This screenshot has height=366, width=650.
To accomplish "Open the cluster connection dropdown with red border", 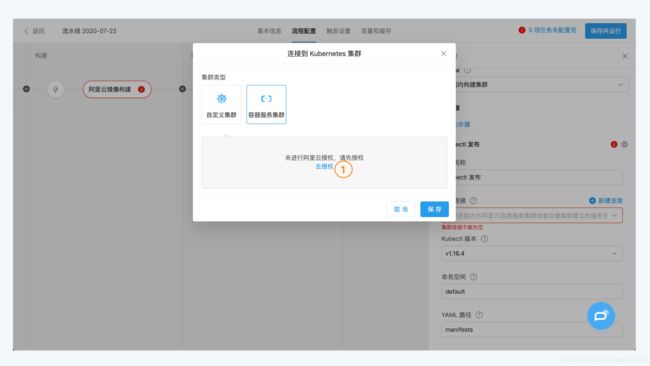I will coord(538,215).
